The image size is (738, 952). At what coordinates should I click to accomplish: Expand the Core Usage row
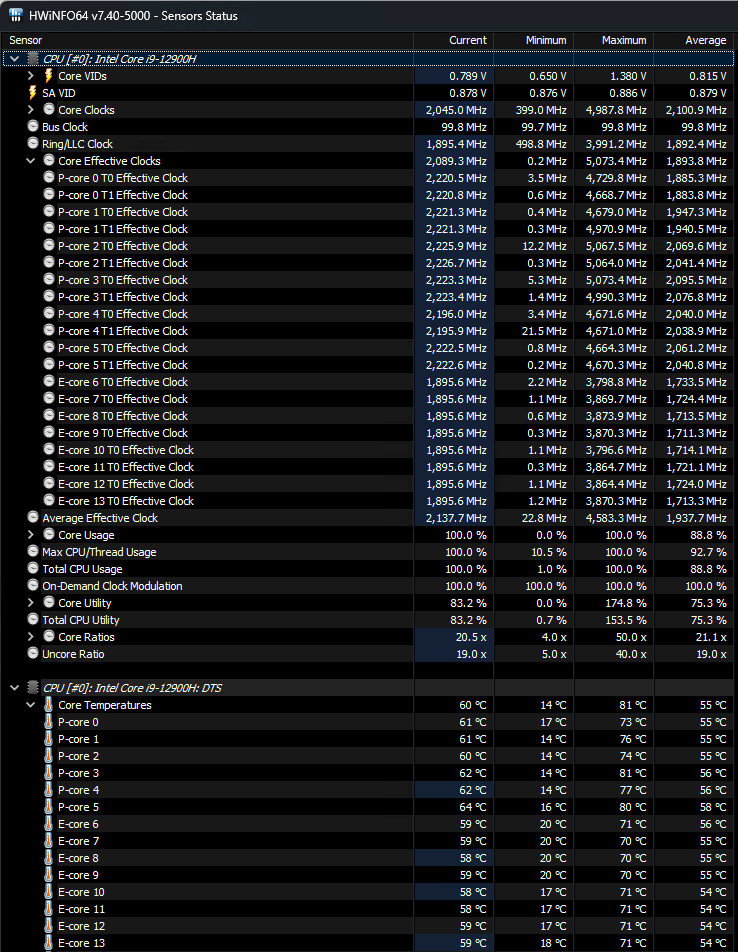[31, 535]
